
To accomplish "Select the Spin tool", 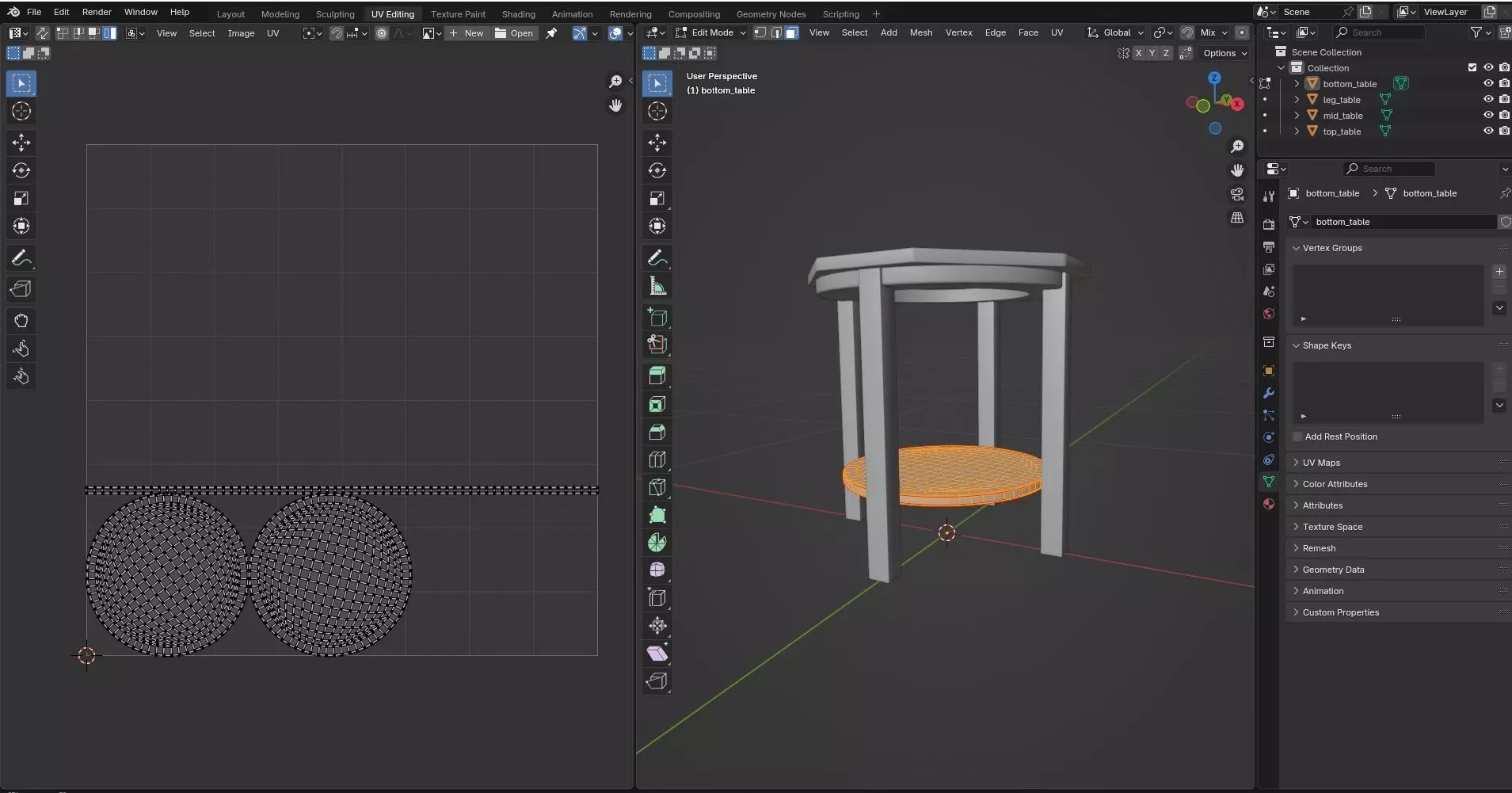I will click(x=657, y=543).
